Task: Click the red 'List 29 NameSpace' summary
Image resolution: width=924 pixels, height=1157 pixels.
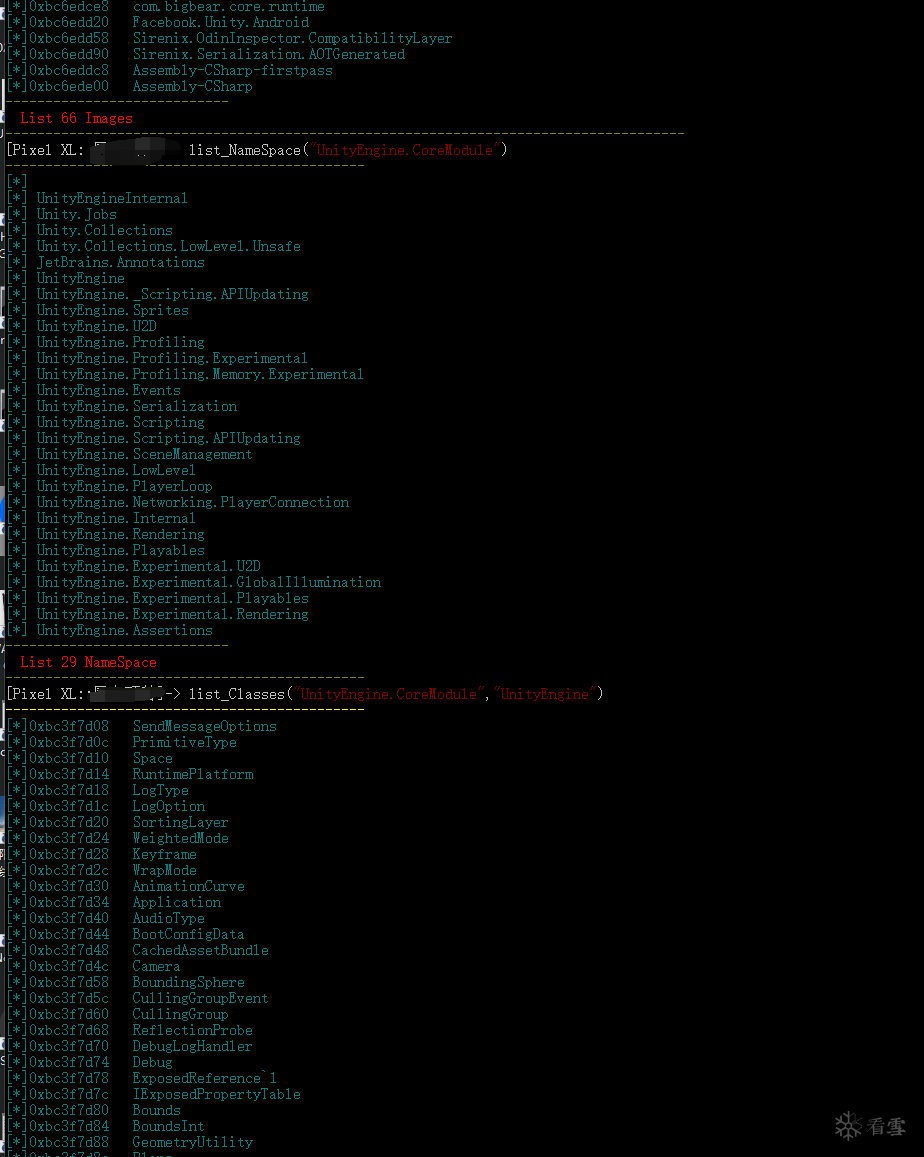Action: tap(89, 662)
